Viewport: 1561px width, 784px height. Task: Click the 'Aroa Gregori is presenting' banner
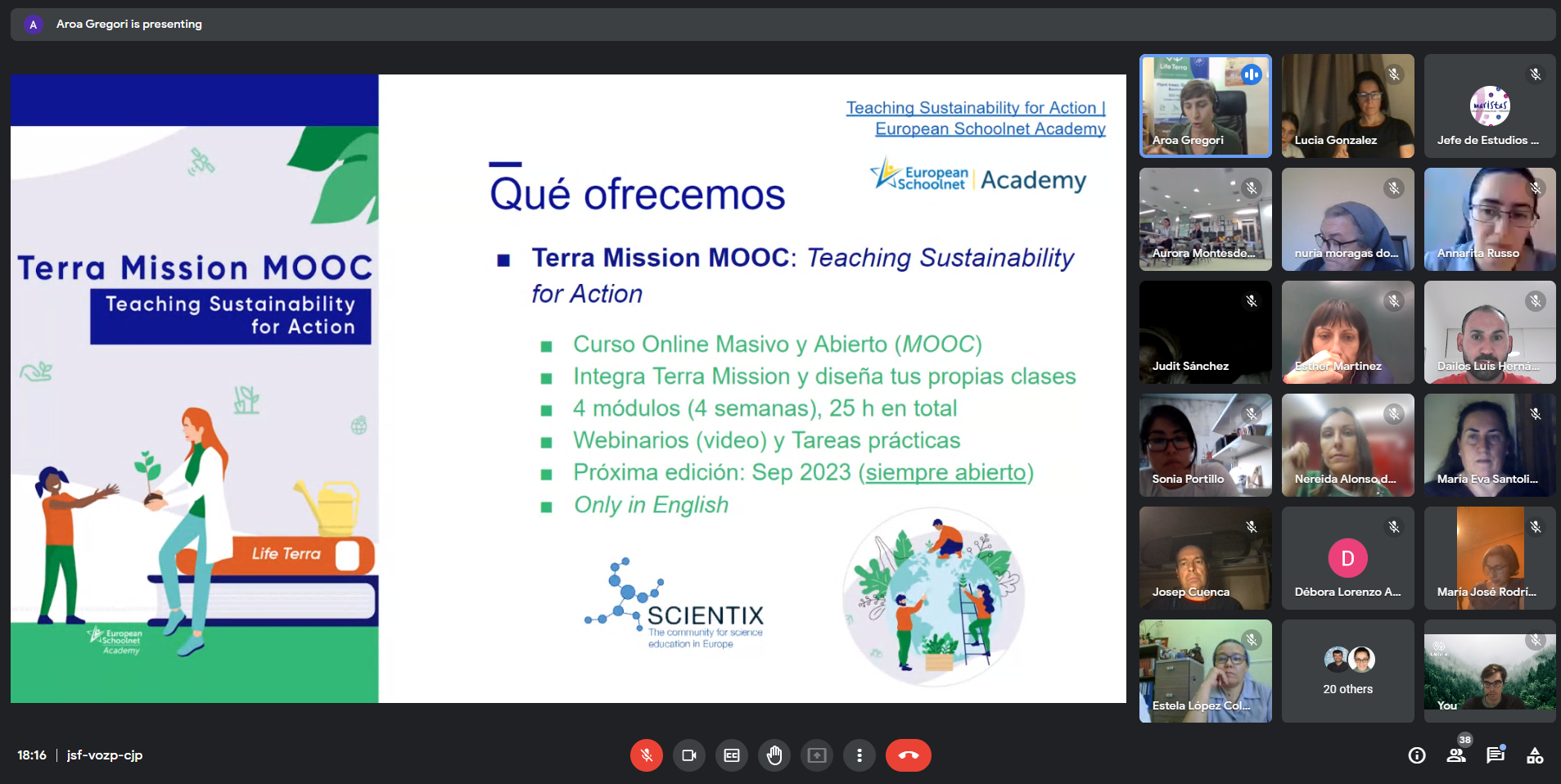[783, 25]
